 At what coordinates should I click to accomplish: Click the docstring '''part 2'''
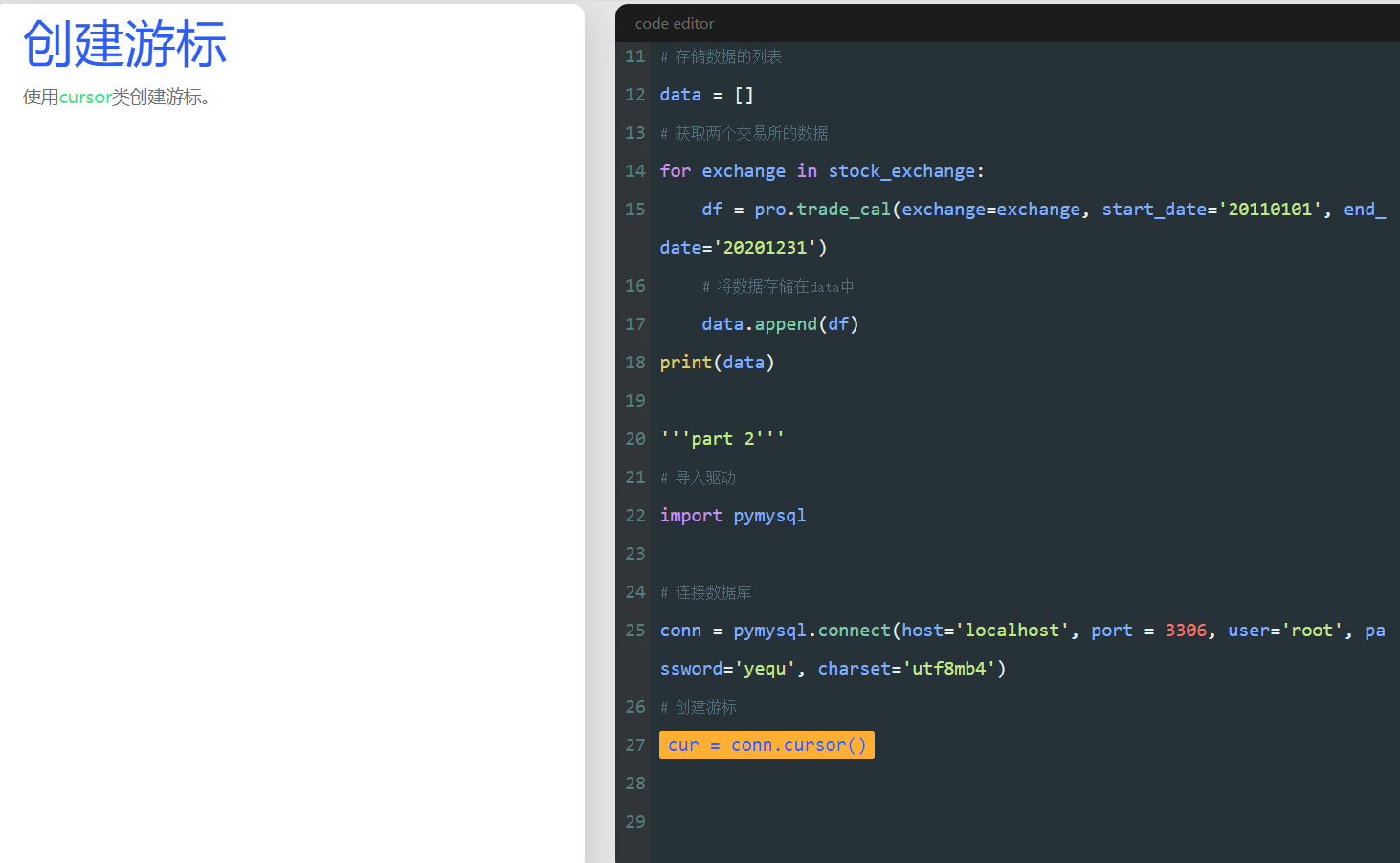722,439
